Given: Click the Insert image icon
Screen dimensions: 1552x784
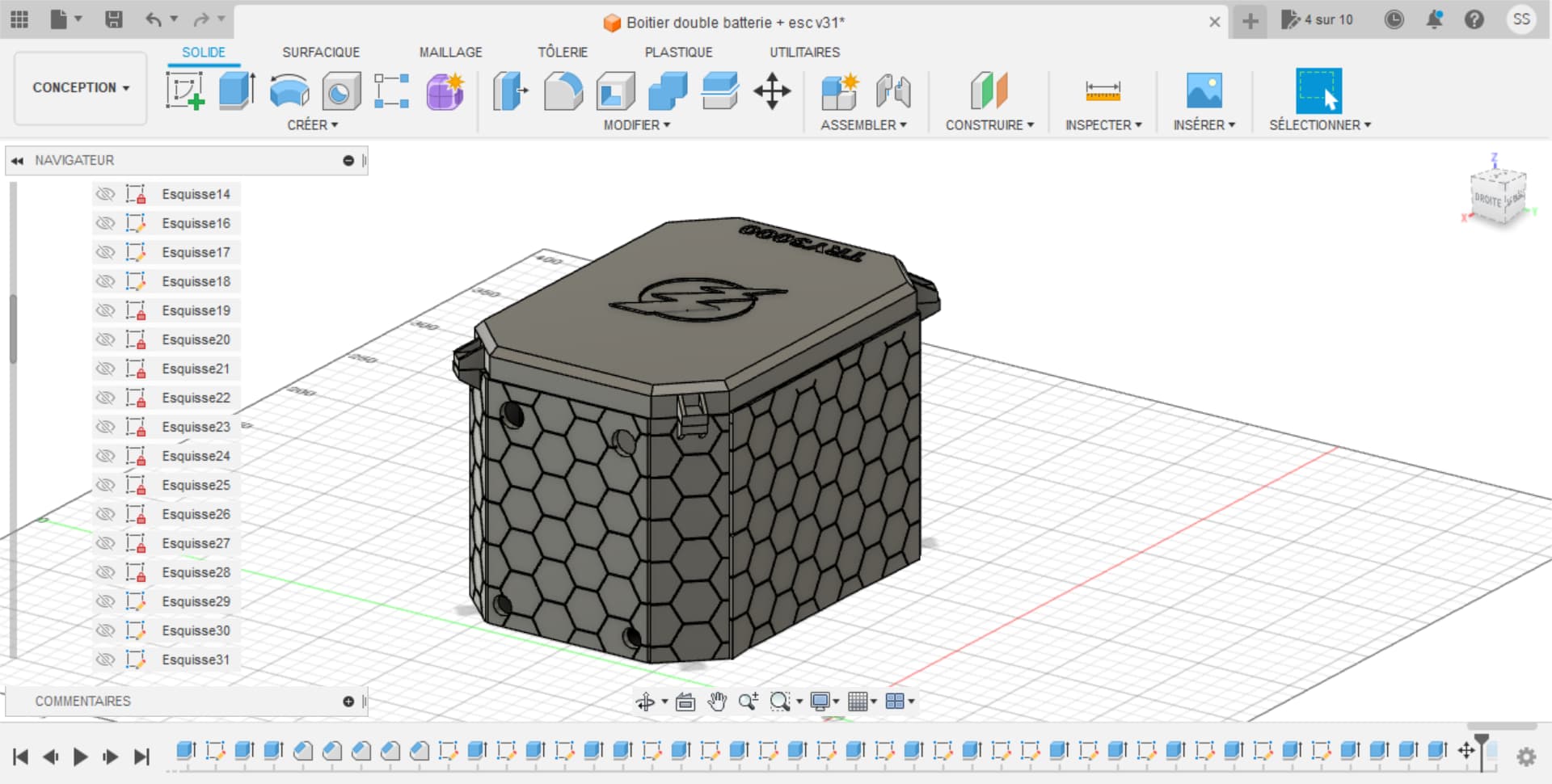Looking at the screenshot, I should (x=1204, y=91).
